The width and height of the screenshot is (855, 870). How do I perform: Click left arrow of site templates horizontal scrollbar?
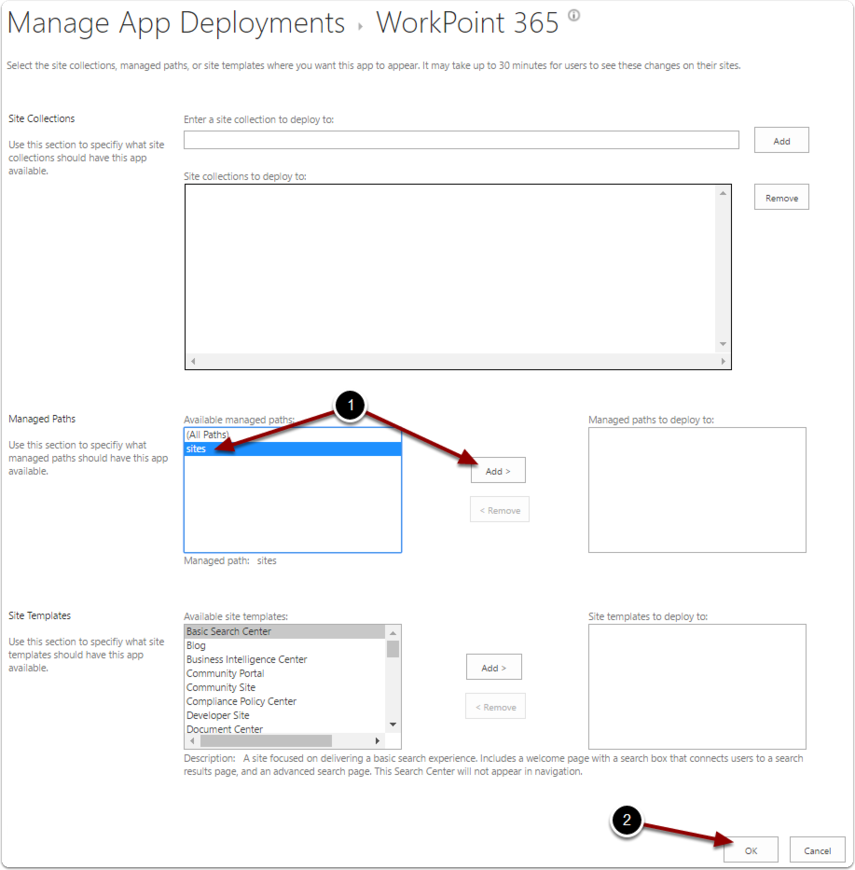click(x=192, y=741)
